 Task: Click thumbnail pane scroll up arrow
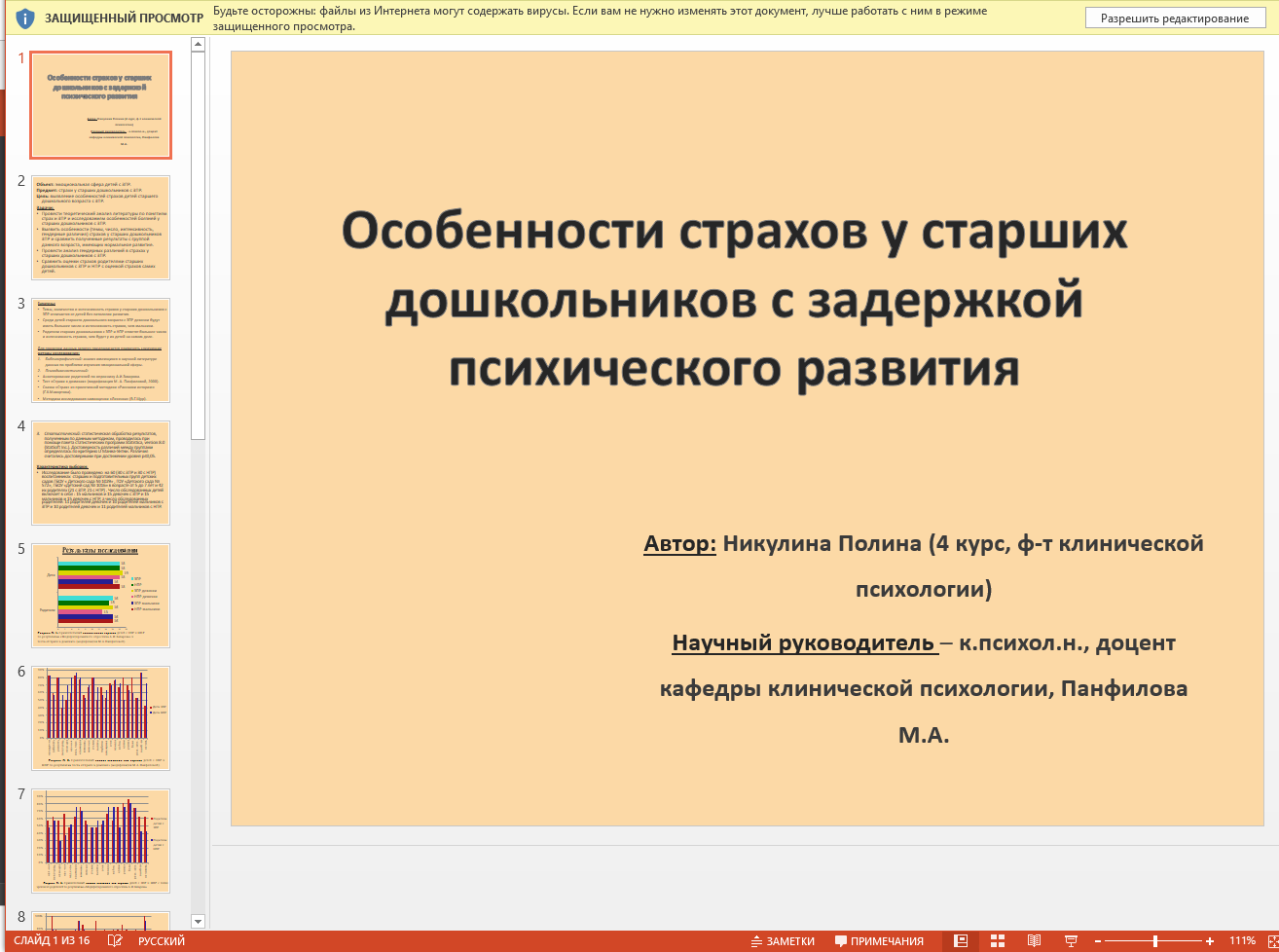(x=199, y=45)
